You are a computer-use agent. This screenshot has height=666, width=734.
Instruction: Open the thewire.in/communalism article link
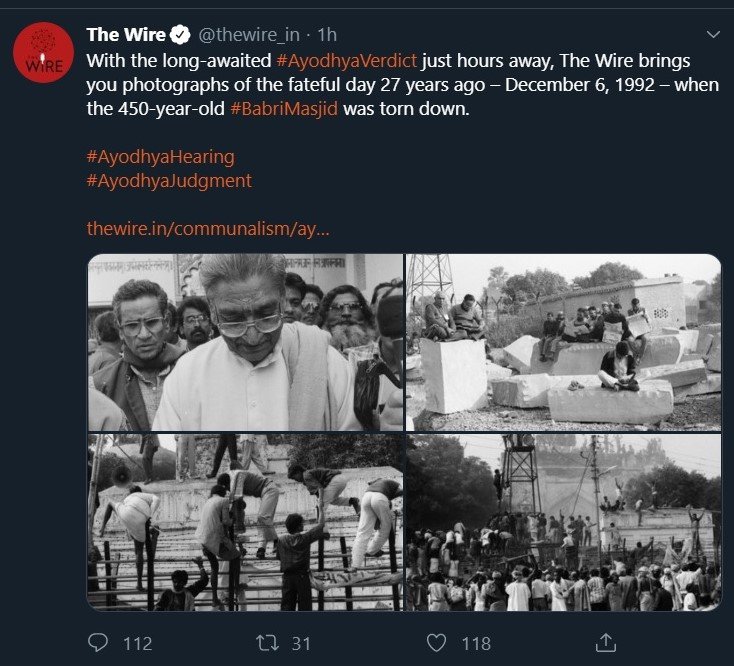[208, 229]
